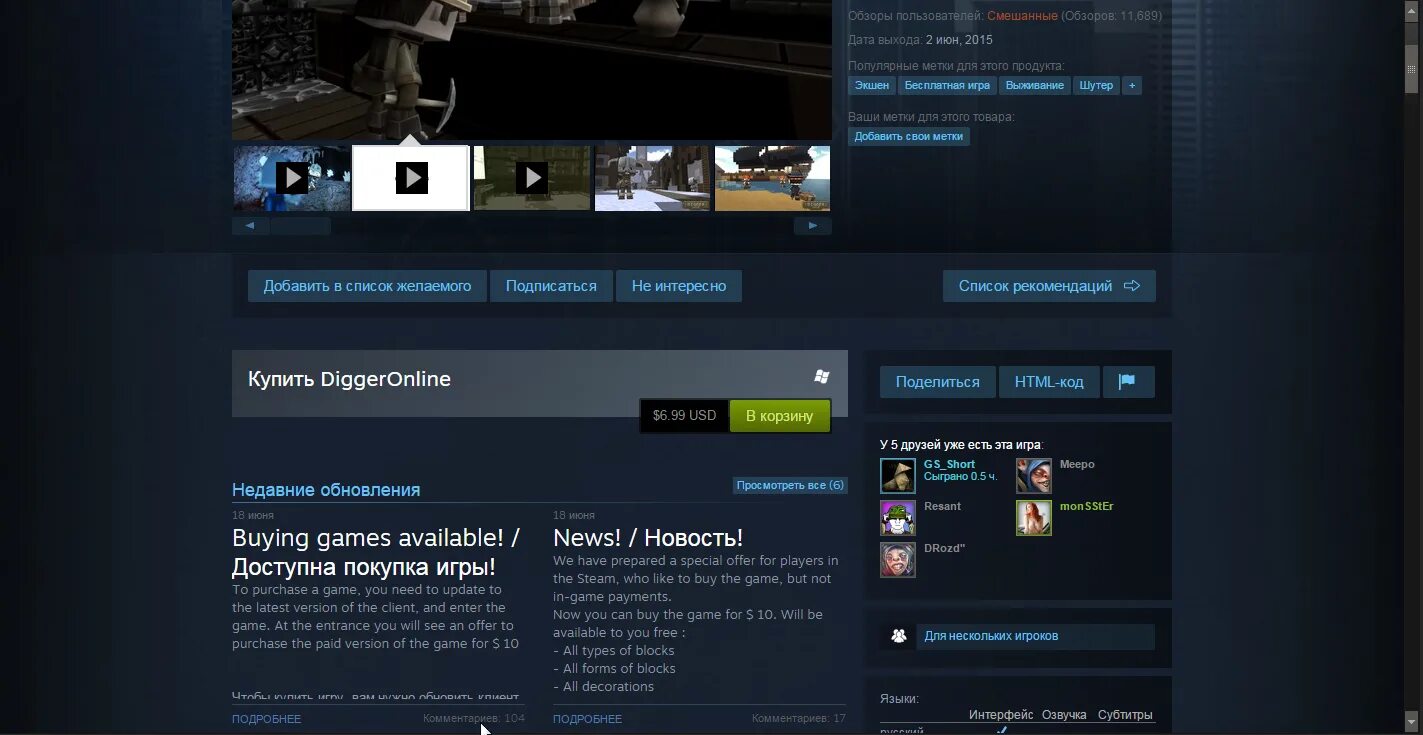Click the main video player area
The height and width of the screenshot is (735, 1423).
pyautogui.click(x=532, y=68)
